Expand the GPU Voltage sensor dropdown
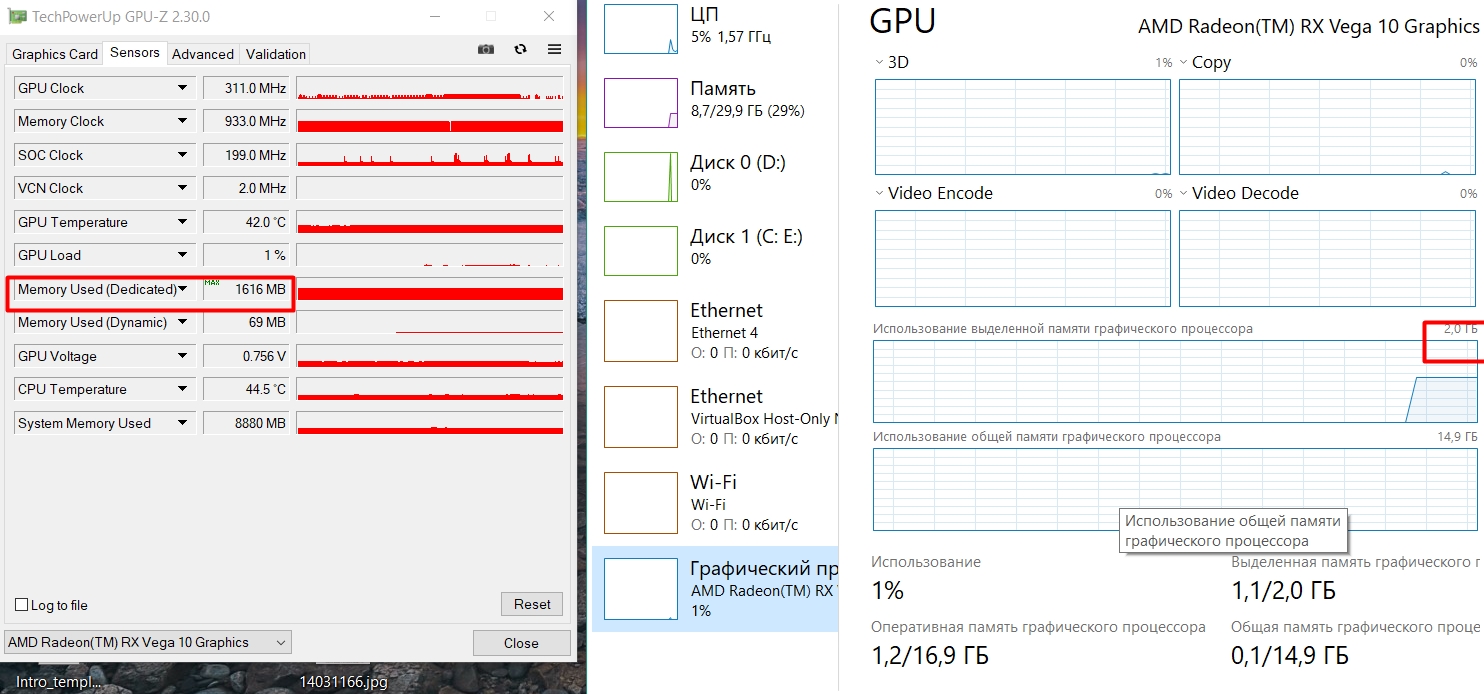1484x694 pixels. click(x=182, y=356)
